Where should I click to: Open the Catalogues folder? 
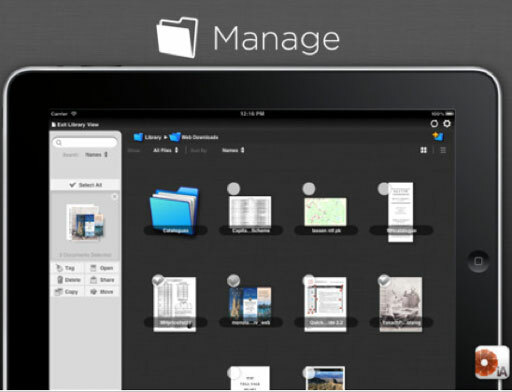coord(174,210)
